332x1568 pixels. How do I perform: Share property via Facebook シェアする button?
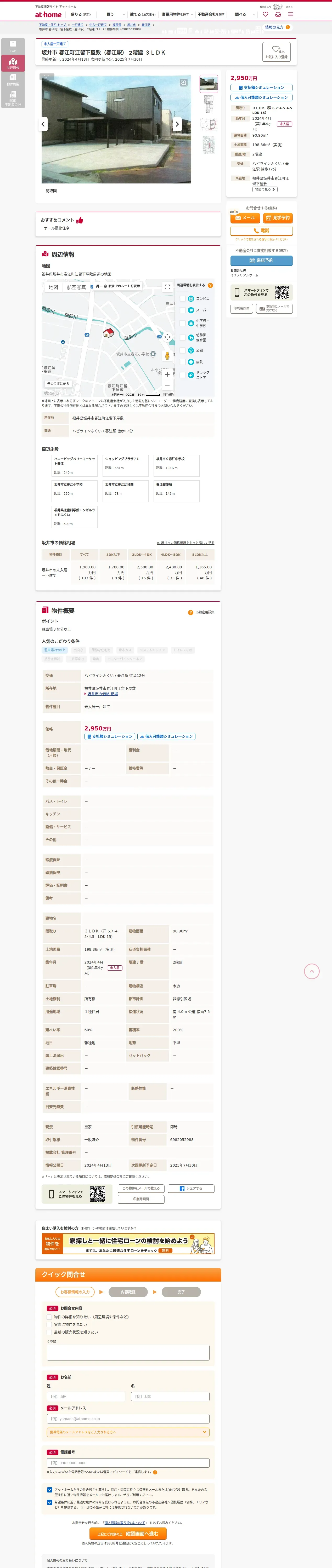point(191,1188)
